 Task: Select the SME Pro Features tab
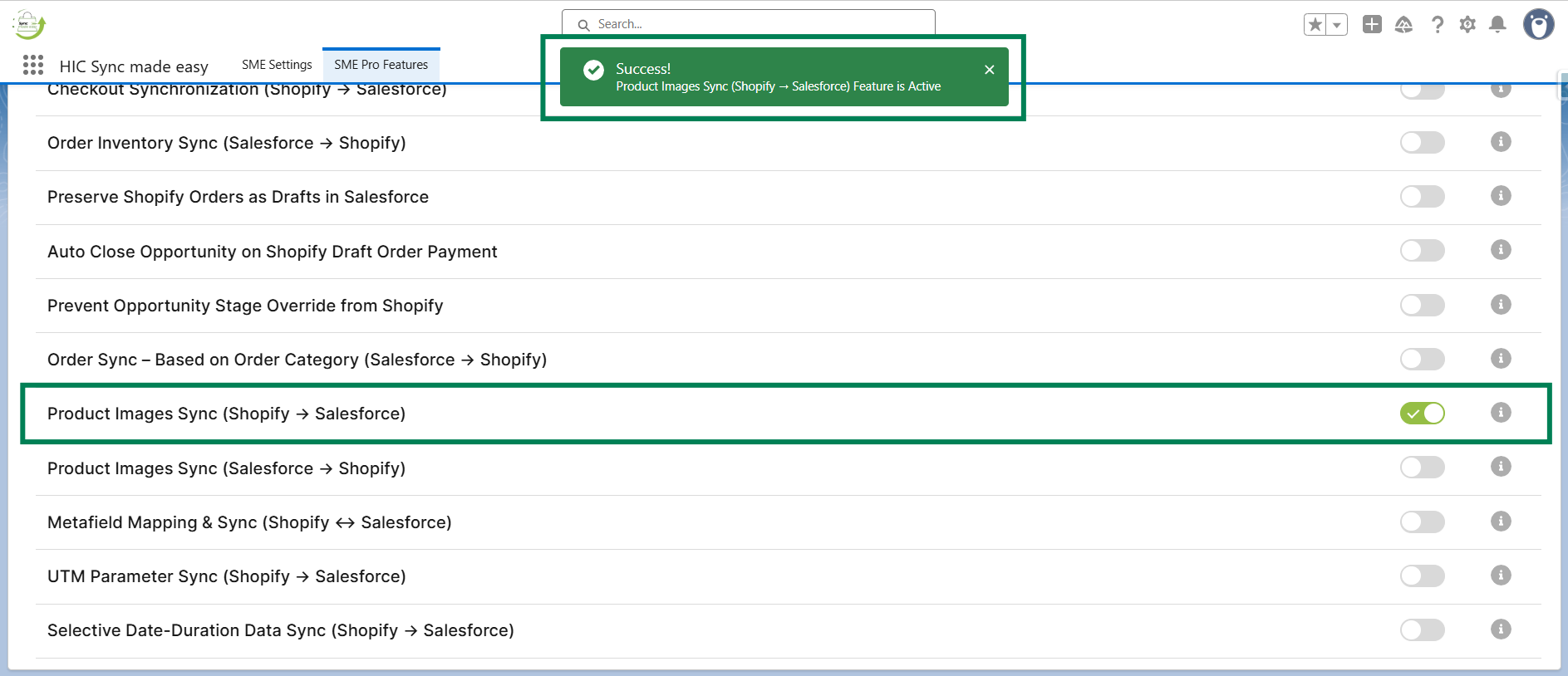[381, 65]
